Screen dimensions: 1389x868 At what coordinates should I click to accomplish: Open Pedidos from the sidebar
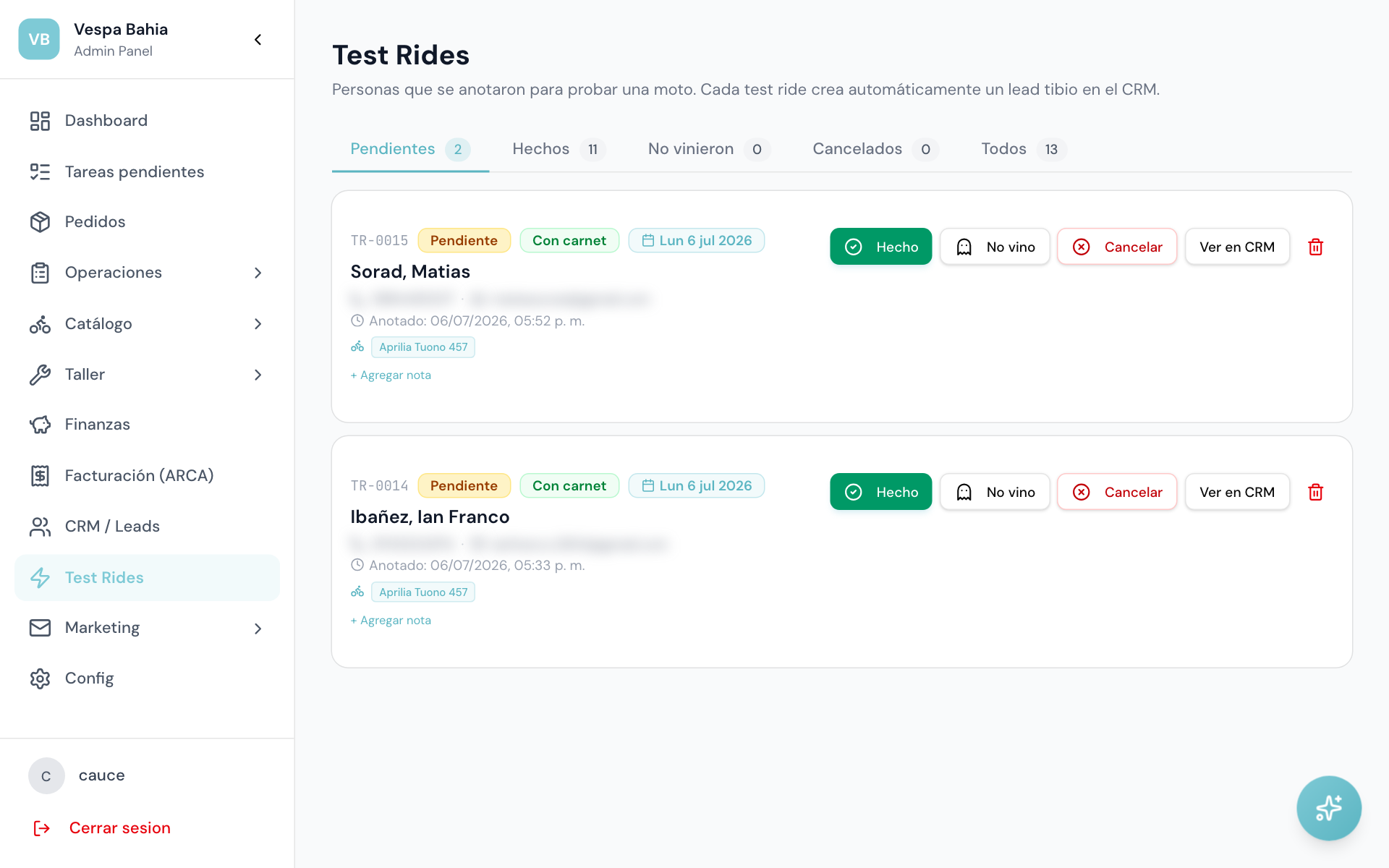[147, 222]
